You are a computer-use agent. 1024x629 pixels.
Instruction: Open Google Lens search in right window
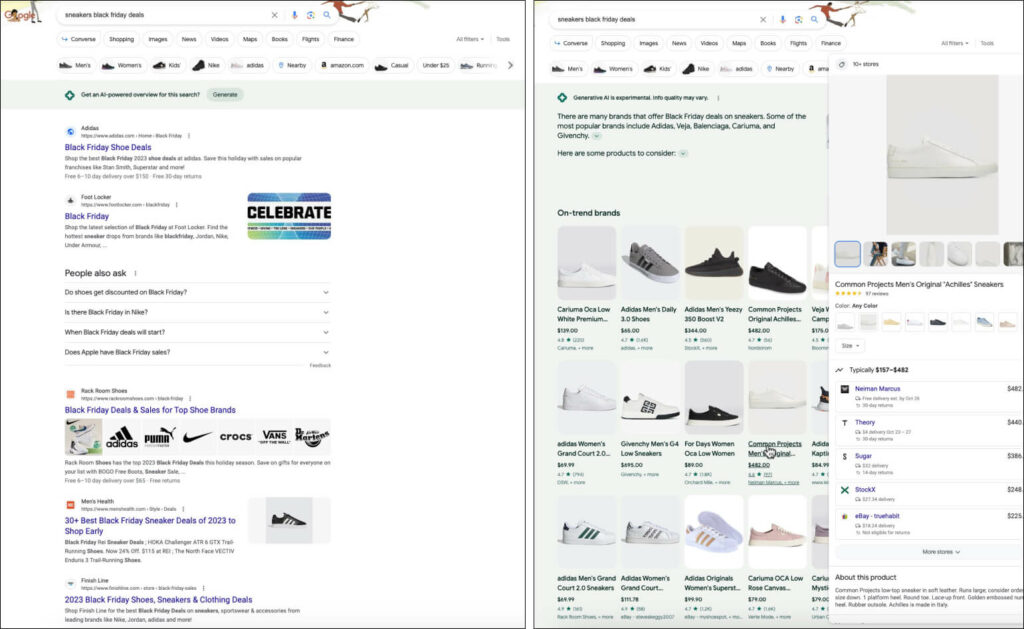pyautogui.click(x=799, y=19)
